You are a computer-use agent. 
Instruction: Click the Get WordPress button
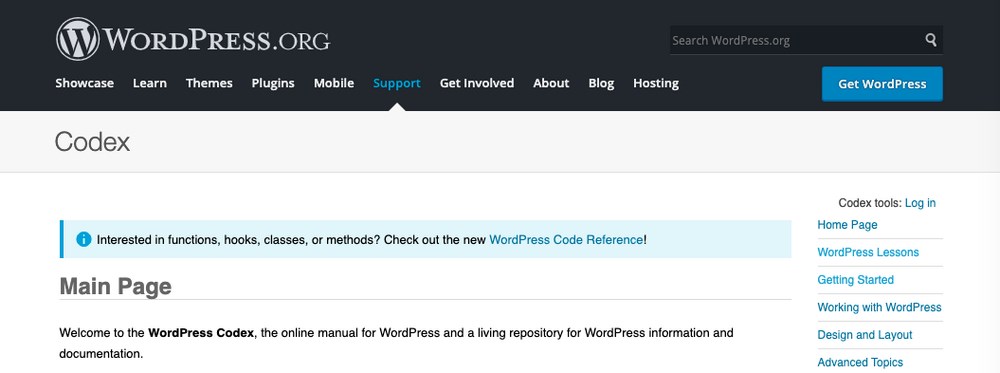coord(882,84)
